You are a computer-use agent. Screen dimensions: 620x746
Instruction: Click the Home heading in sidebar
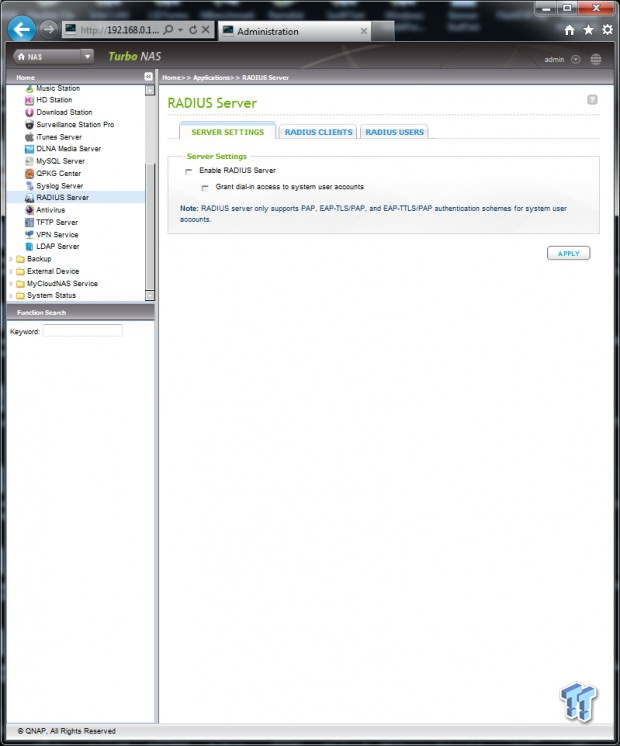click(25, 77)
